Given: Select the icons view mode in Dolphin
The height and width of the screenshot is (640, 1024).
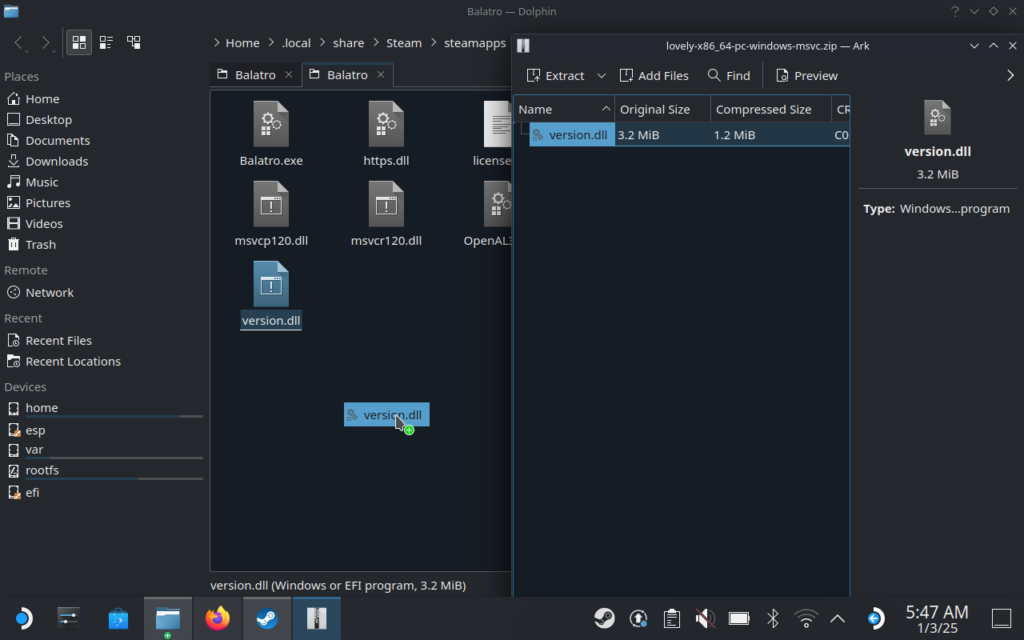Looking at the screenshot, I should [x=79, y=42].
